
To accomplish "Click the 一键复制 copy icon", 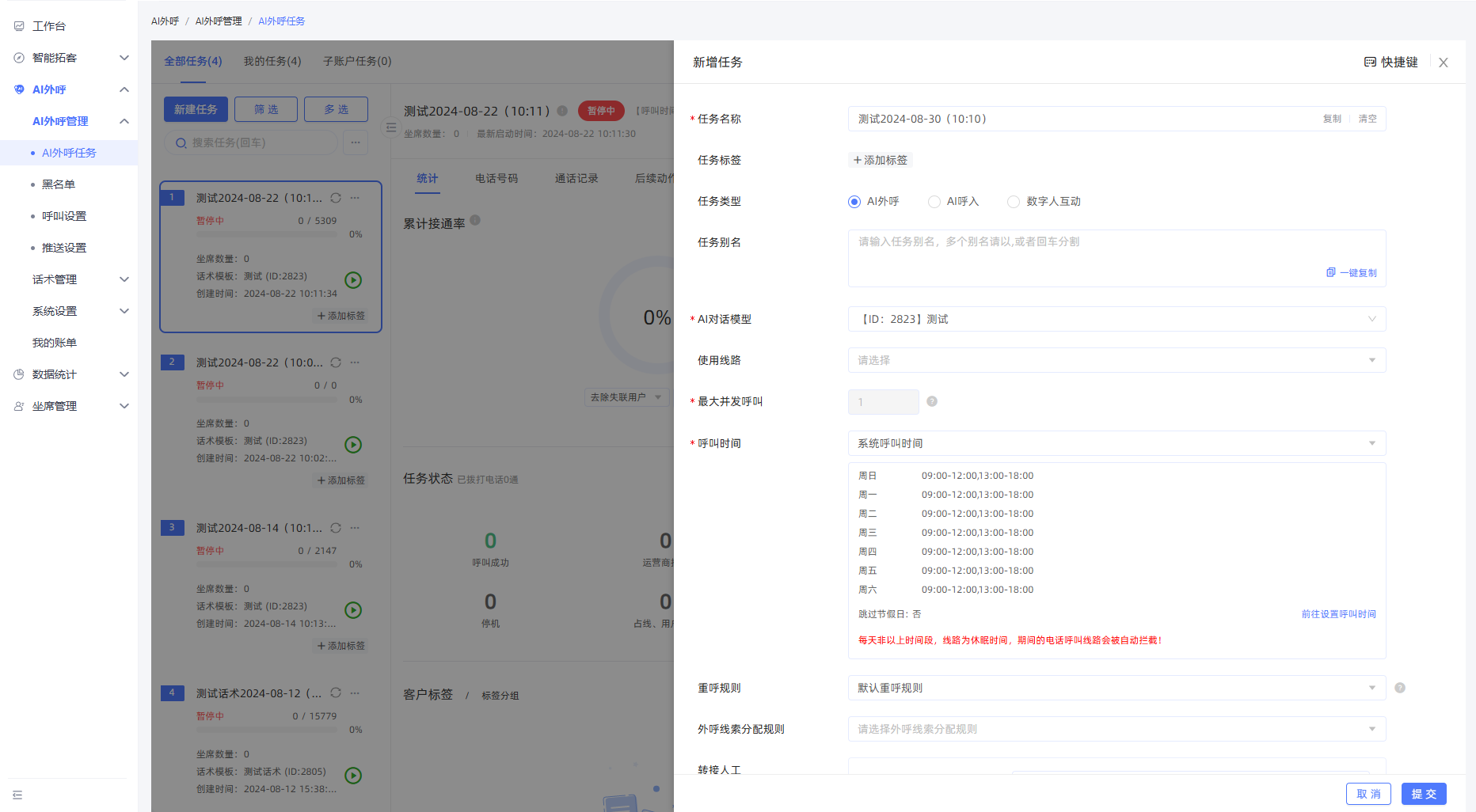I will [1331, 272].
